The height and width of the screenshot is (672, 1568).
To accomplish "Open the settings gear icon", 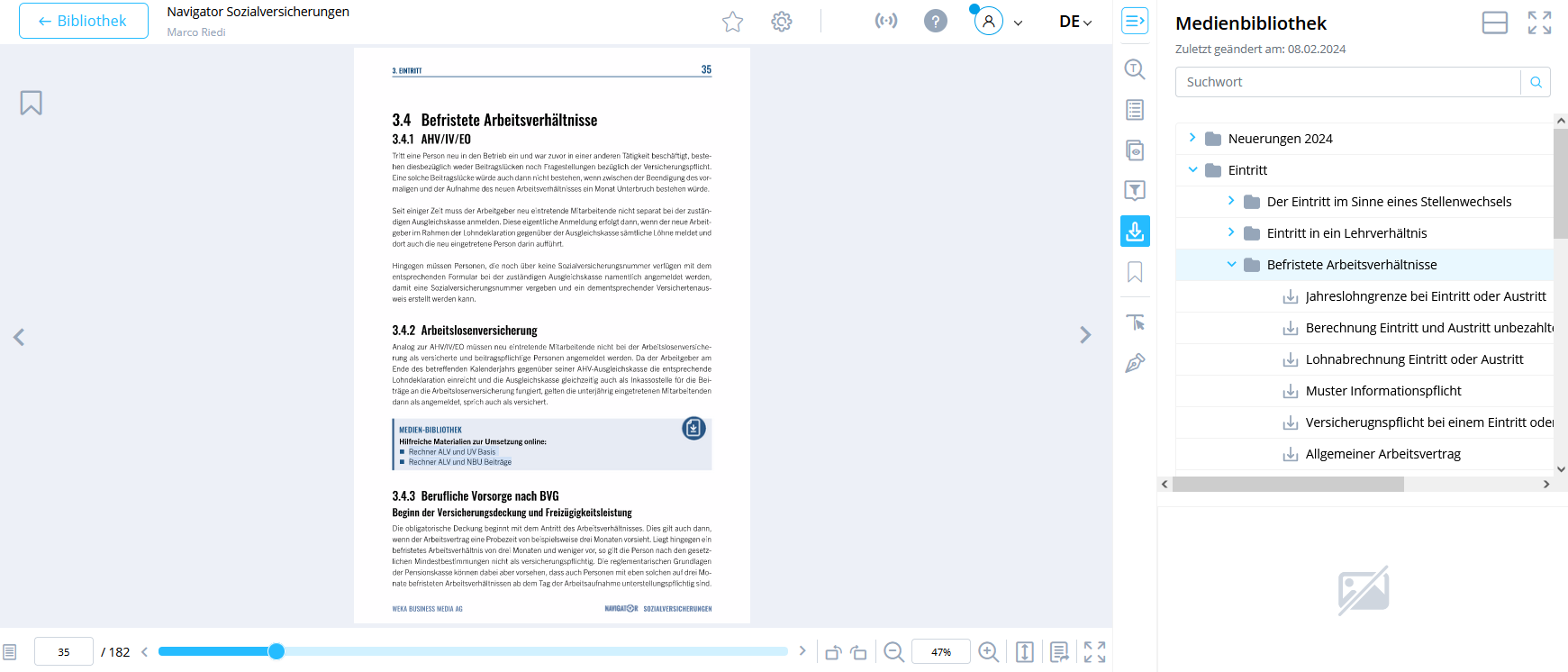I will pyautogui.click(x=782, y=22).
